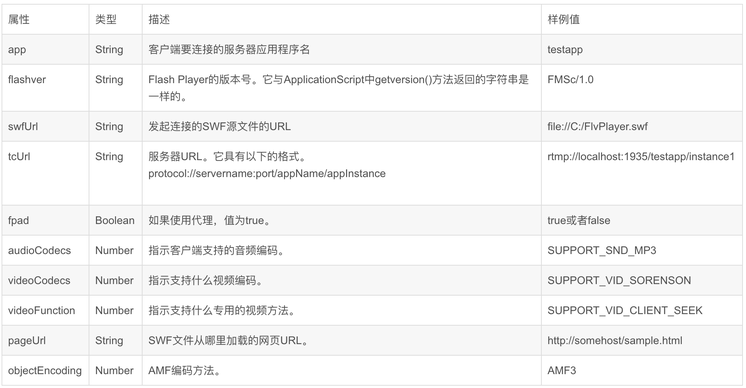Select the 'SUPPORT_SND_MP3' sample value
Screen dimensions: 746x388
click(601, 250)
